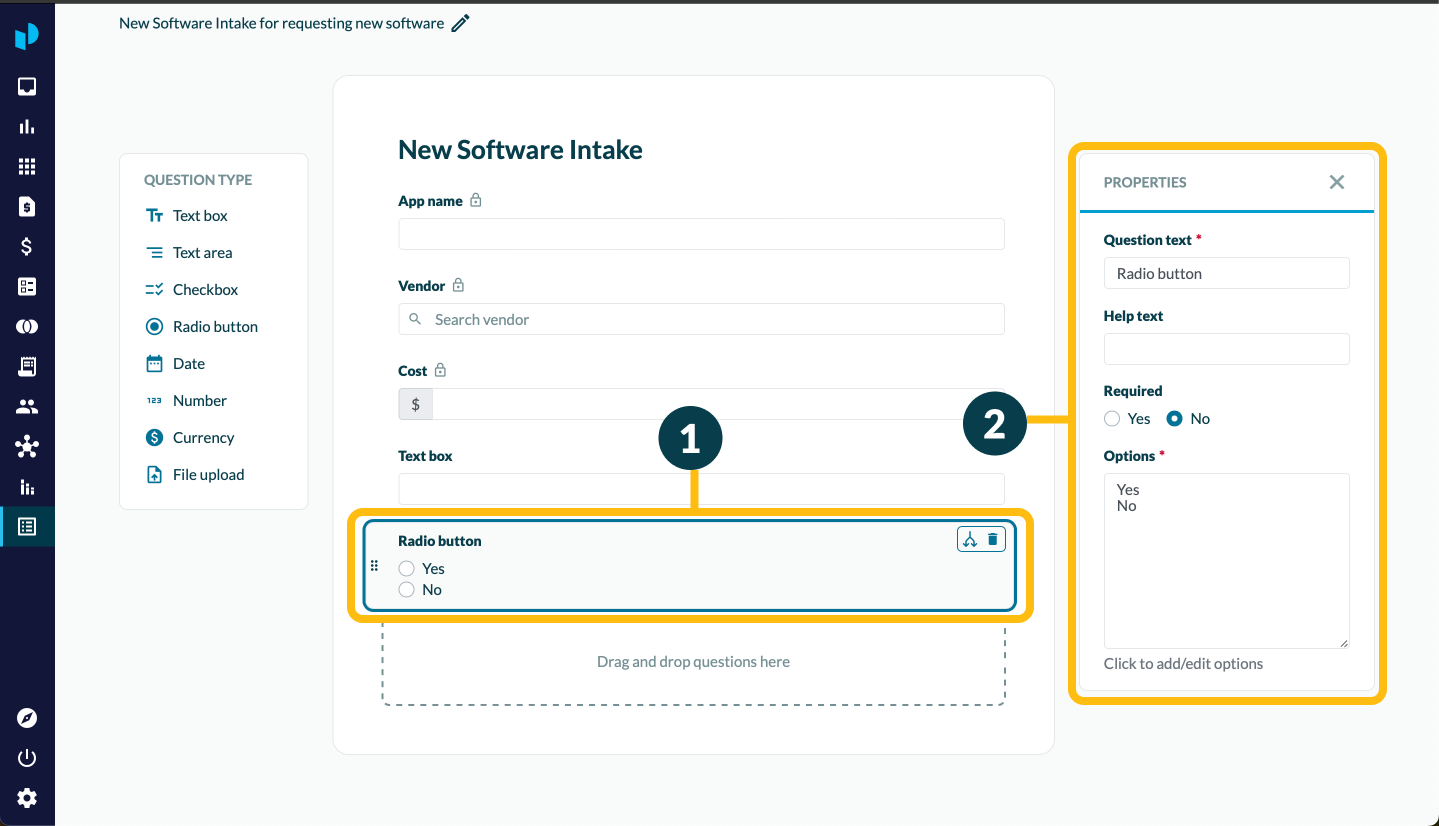Click the power icon in sidebar

[27, 758]
